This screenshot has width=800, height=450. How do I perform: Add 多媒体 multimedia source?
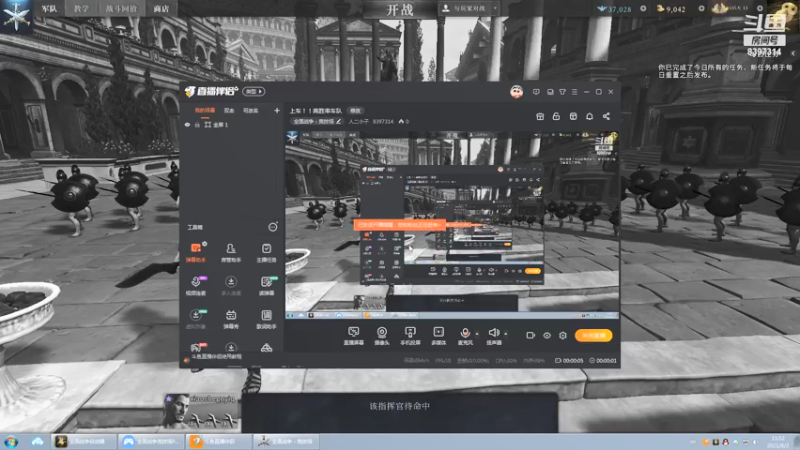pos(438,336)
